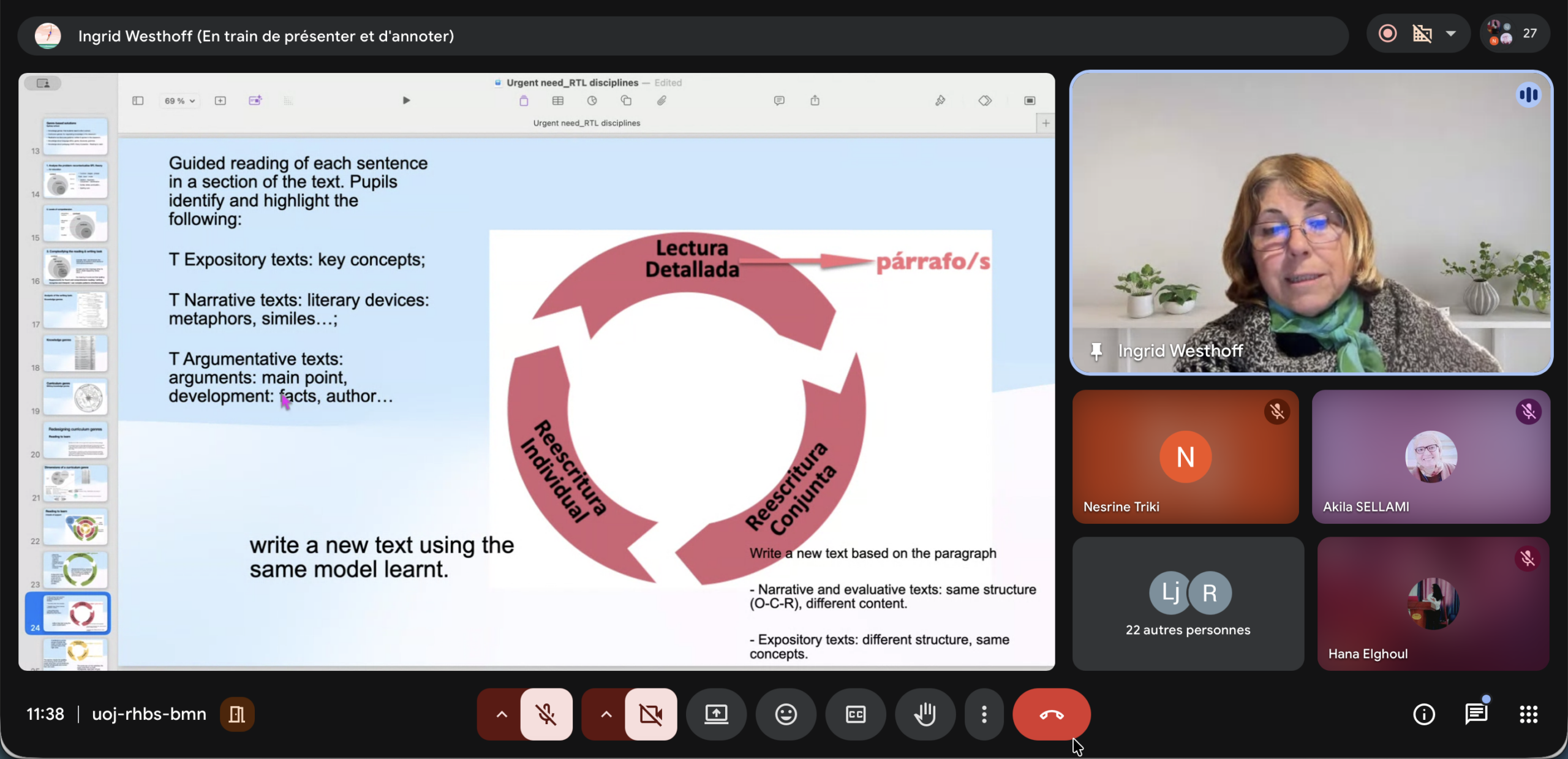1568x759 pixels.
Task: Open the dropdown arrow next to effects icon
Action: coord(1451,34)
